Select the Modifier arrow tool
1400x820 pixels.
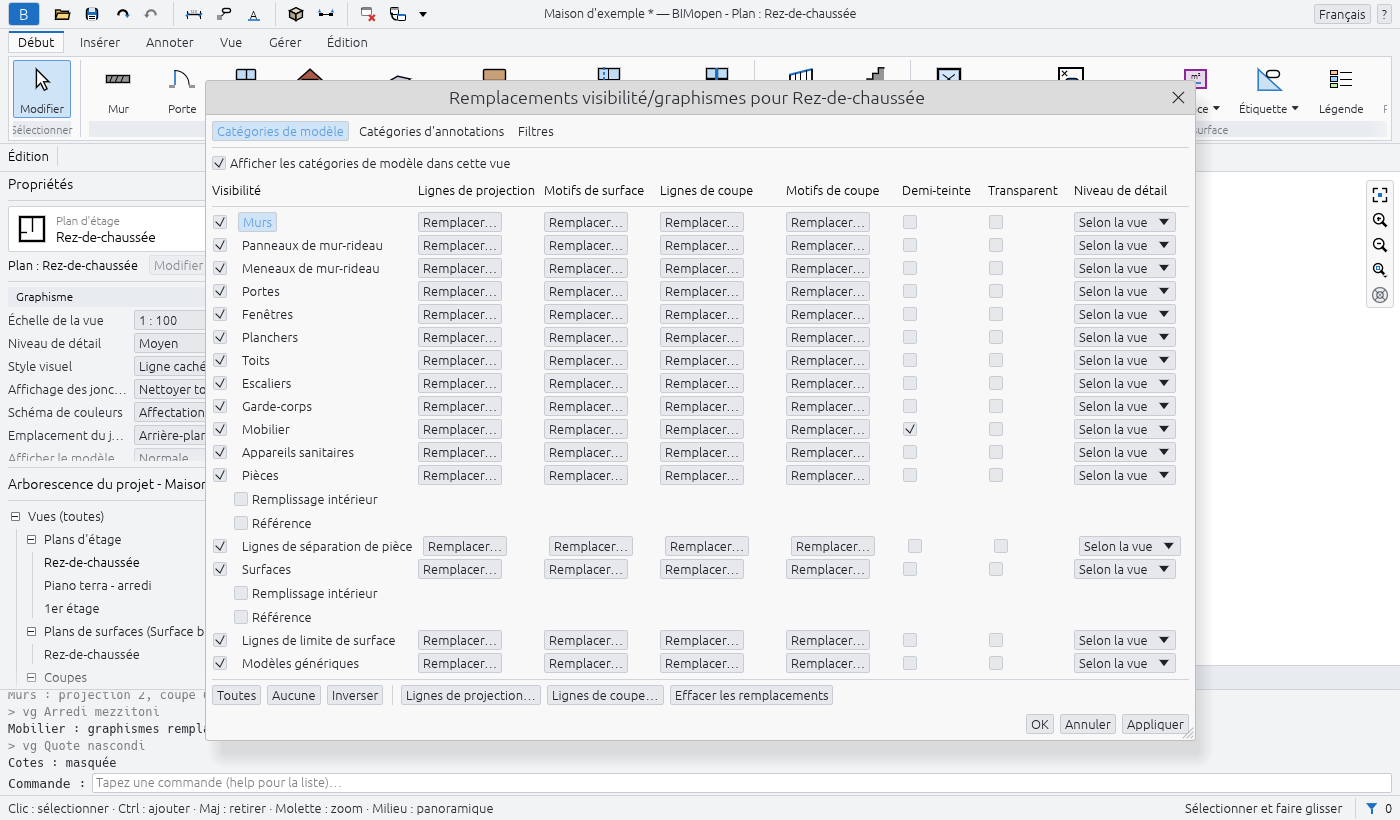click(42, 90)
